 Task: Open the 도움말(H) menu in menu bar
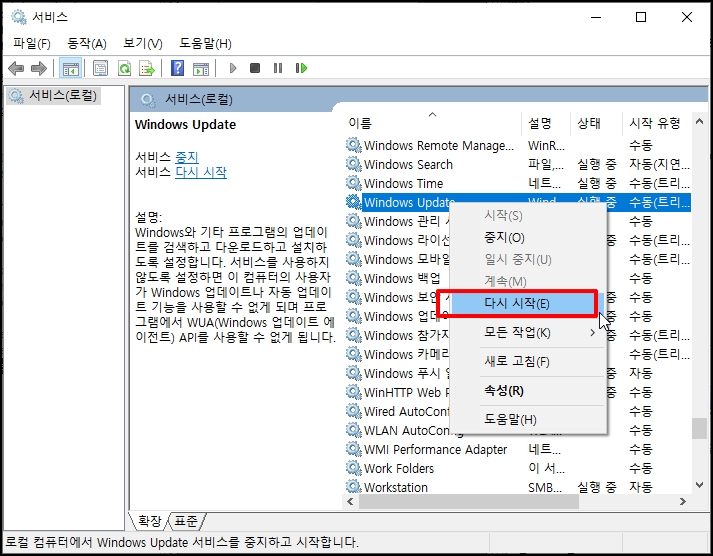coord(205,44)
